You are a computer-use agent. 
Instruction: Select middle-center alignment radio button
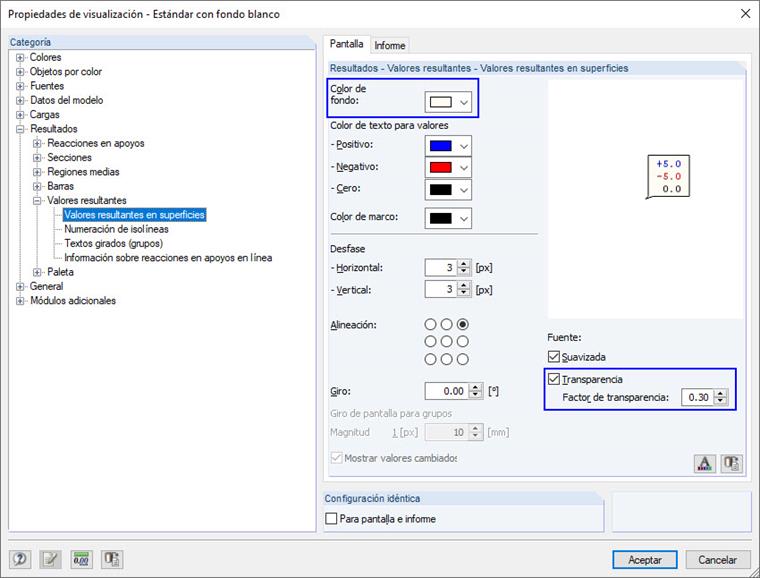[446, 342]
